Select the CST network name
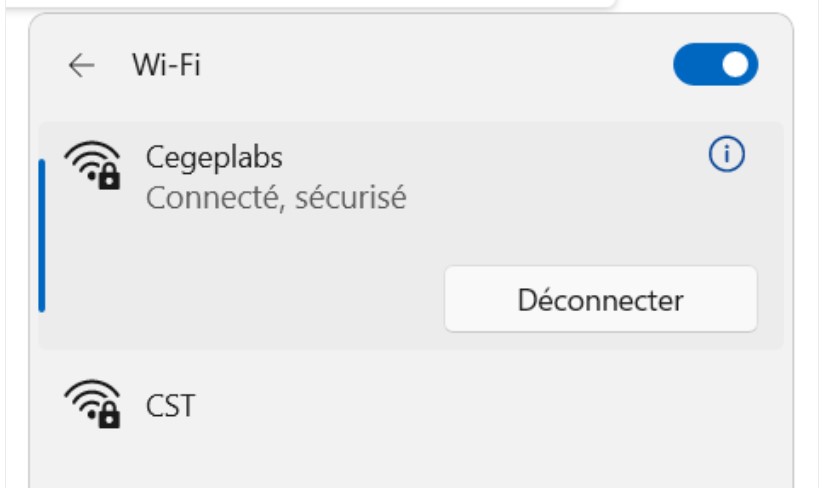Screen dimensions: 840x488 (170, 406)
